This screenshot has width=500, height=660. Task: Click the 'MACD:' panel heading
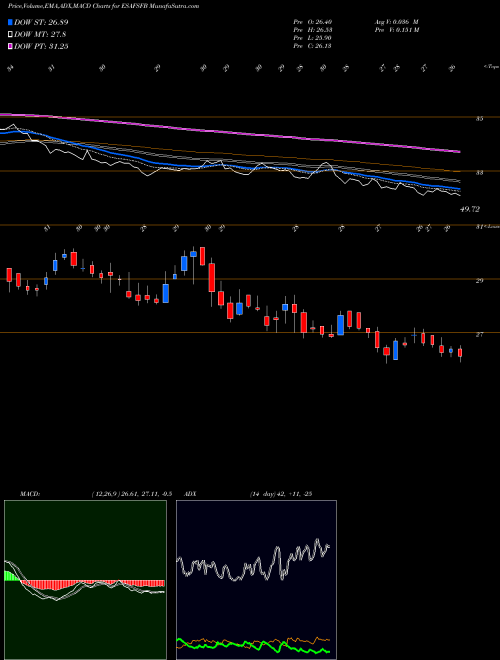point(30,494)
